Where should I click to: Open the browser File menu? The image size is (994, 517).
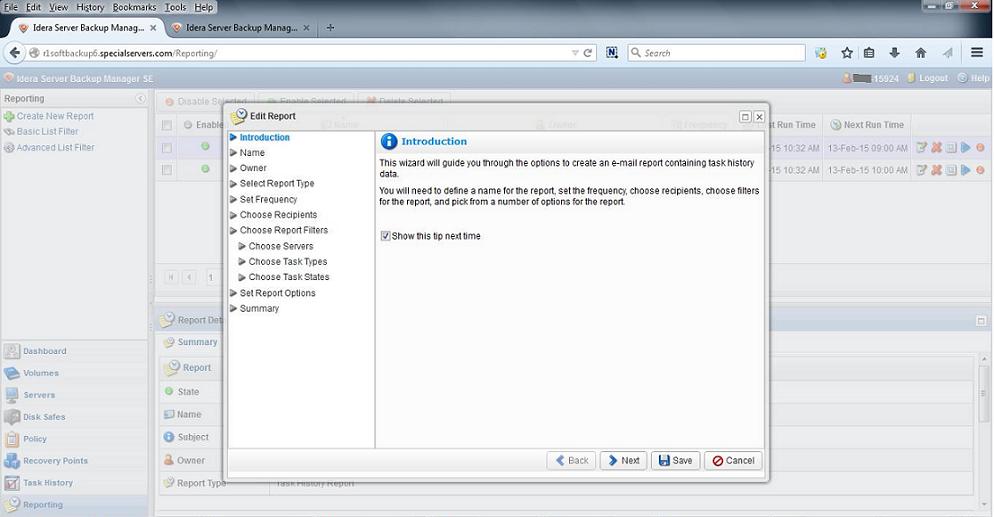pos(11,7)
